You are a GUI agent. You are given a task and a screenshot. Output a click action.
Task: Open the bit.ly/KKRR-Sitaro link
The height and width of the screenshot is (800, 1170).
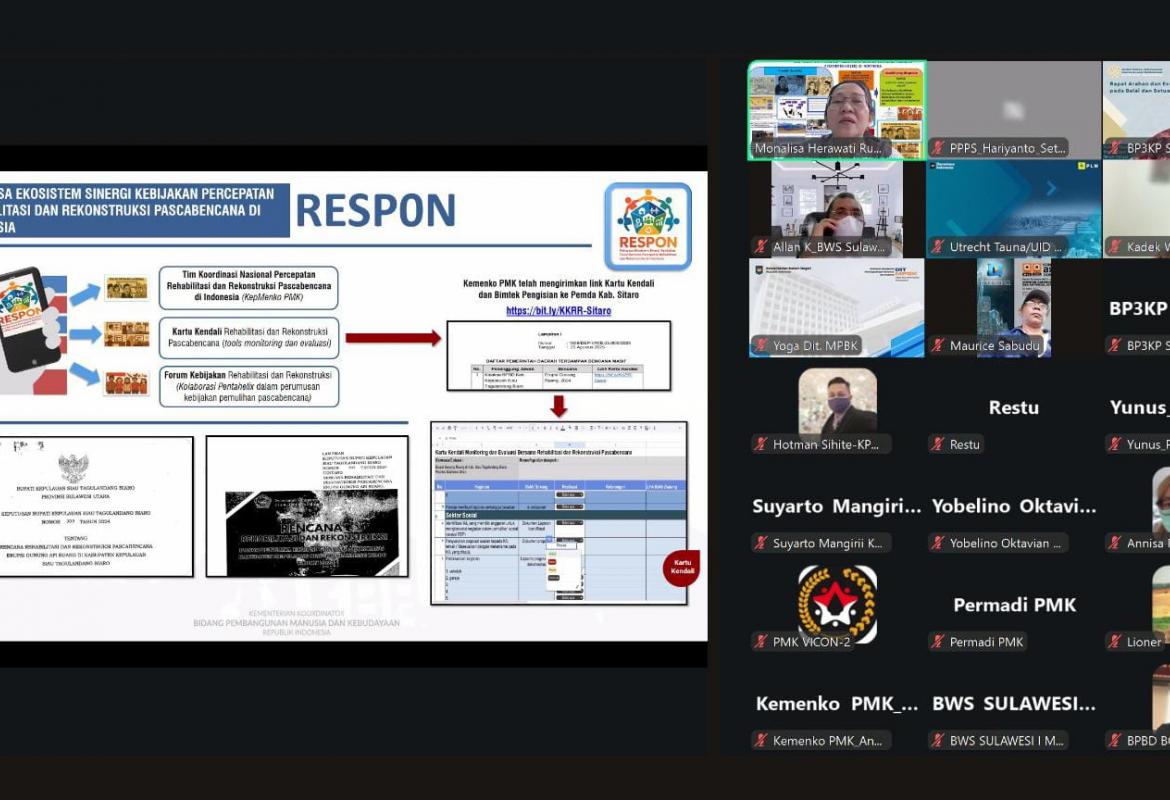558,311
